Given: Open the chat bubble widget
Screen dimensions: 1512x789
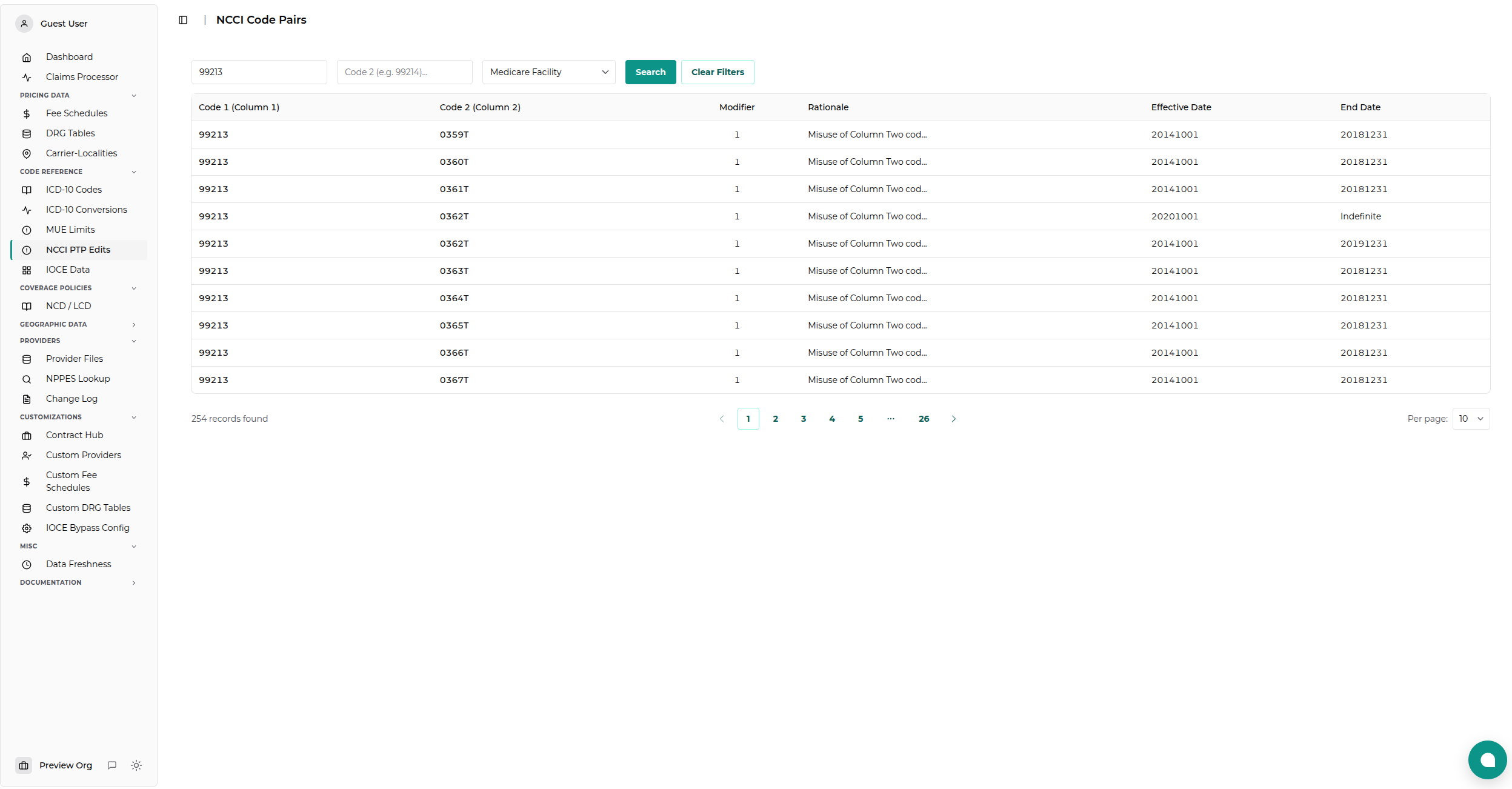Looking at the screenshot, I should 1487,760.
